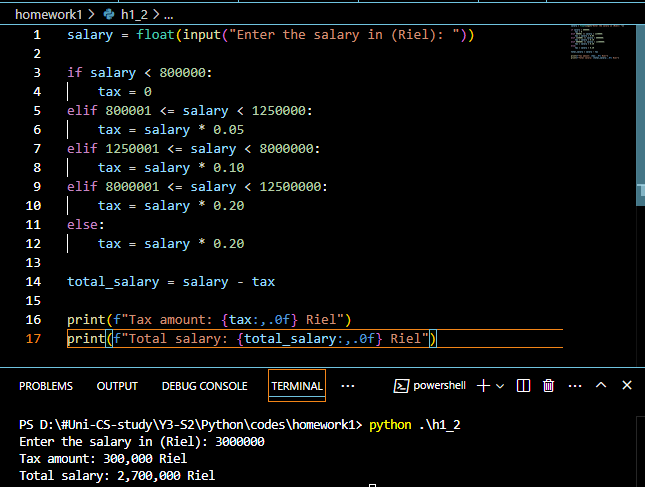The width and height of the screenshot is (645, 487).
Task: Show more panel tabs via ellipsis after TERMINAL
Action: (348, 385)
